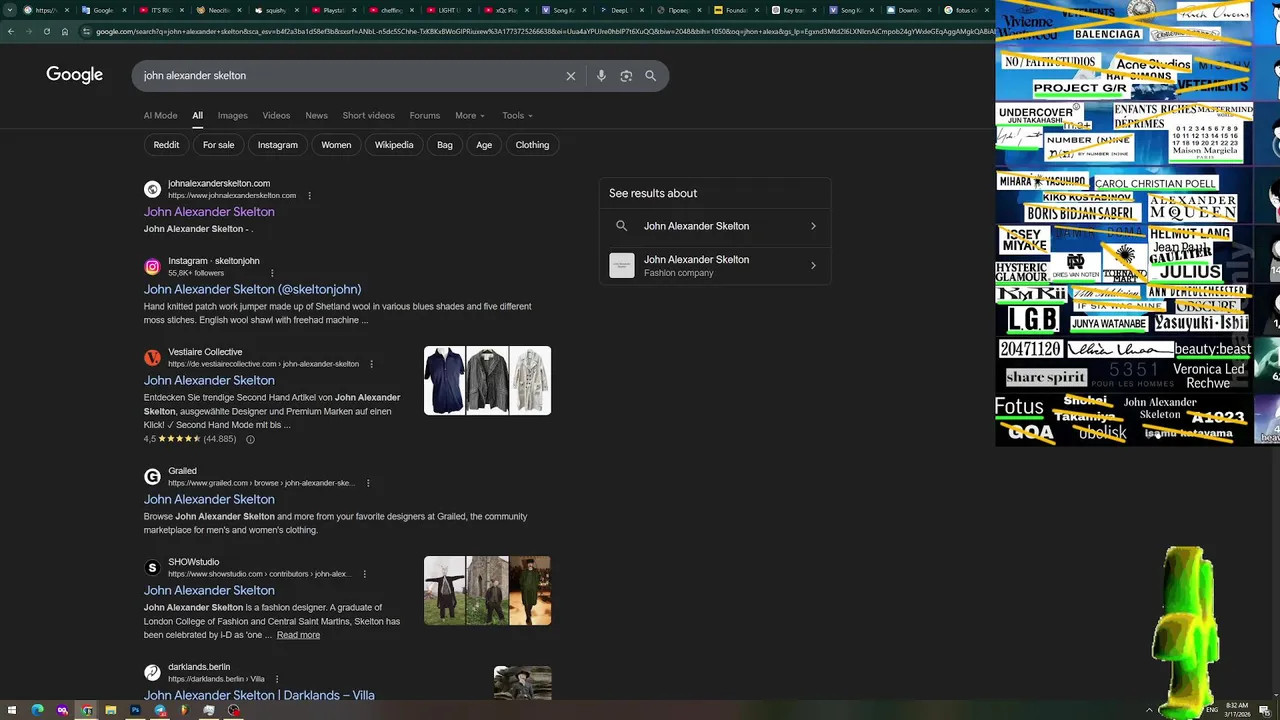
Task: Start voice search with the microphone icon
Action: click(x=601, y=76)
